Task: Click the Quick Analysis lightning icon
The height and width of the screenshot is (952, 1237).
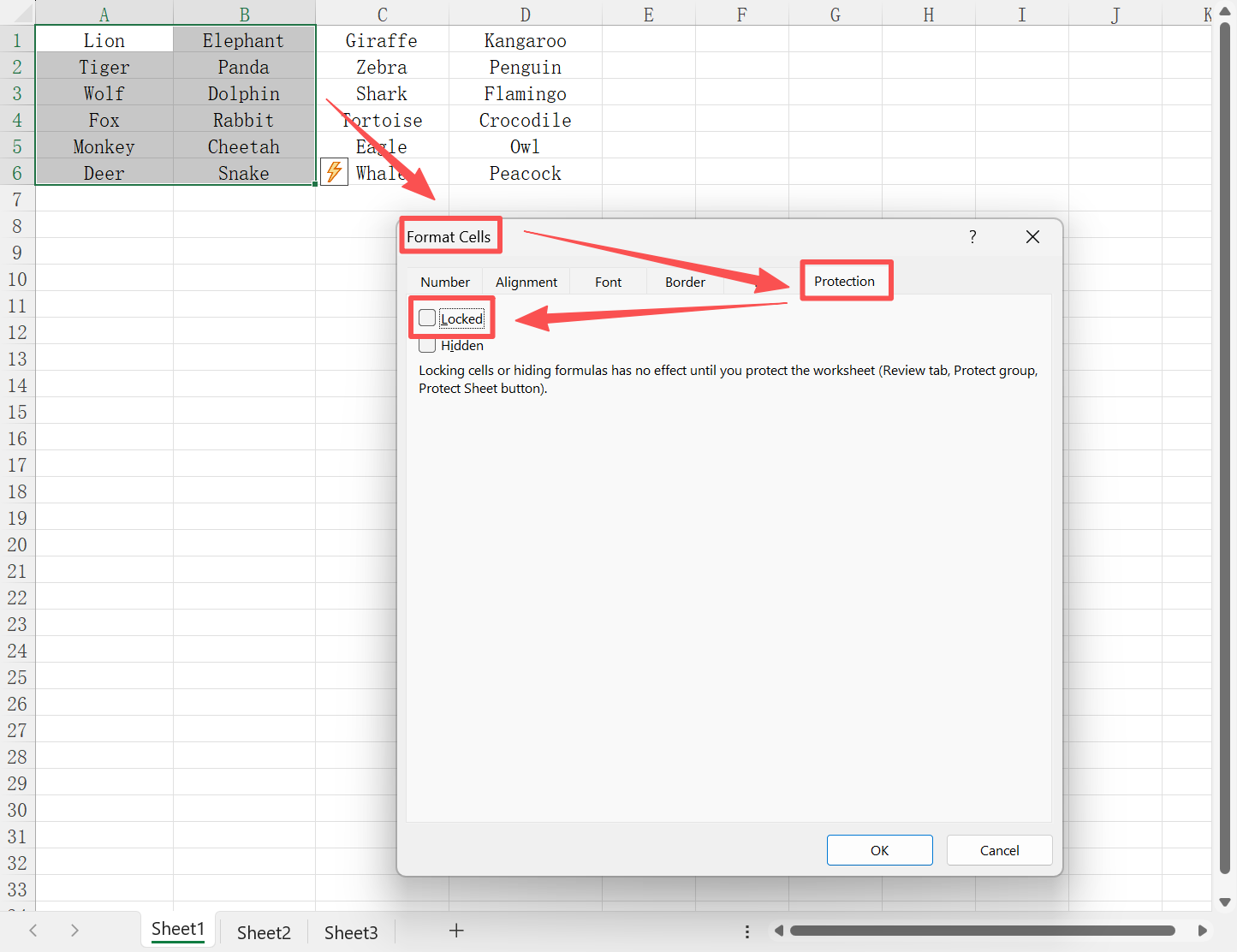Action: (x=334, y=172)
